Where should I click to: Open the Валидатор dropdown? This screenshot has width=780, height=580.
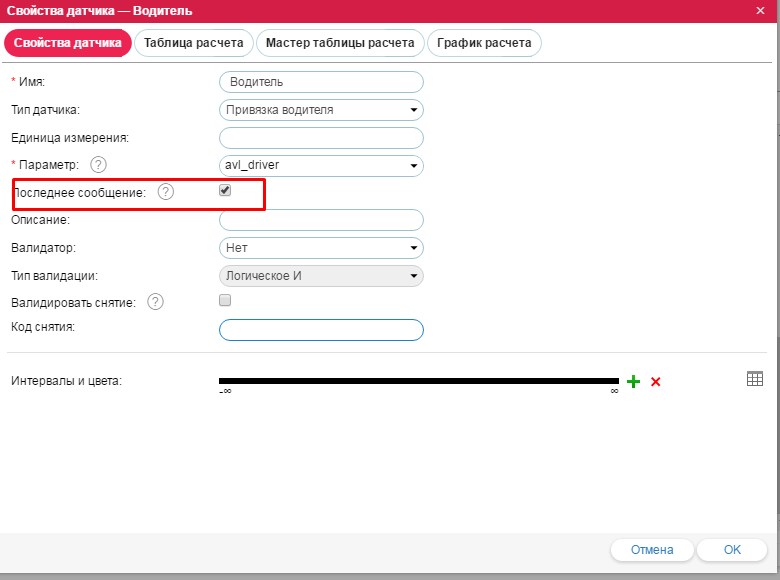click(320, 247)
